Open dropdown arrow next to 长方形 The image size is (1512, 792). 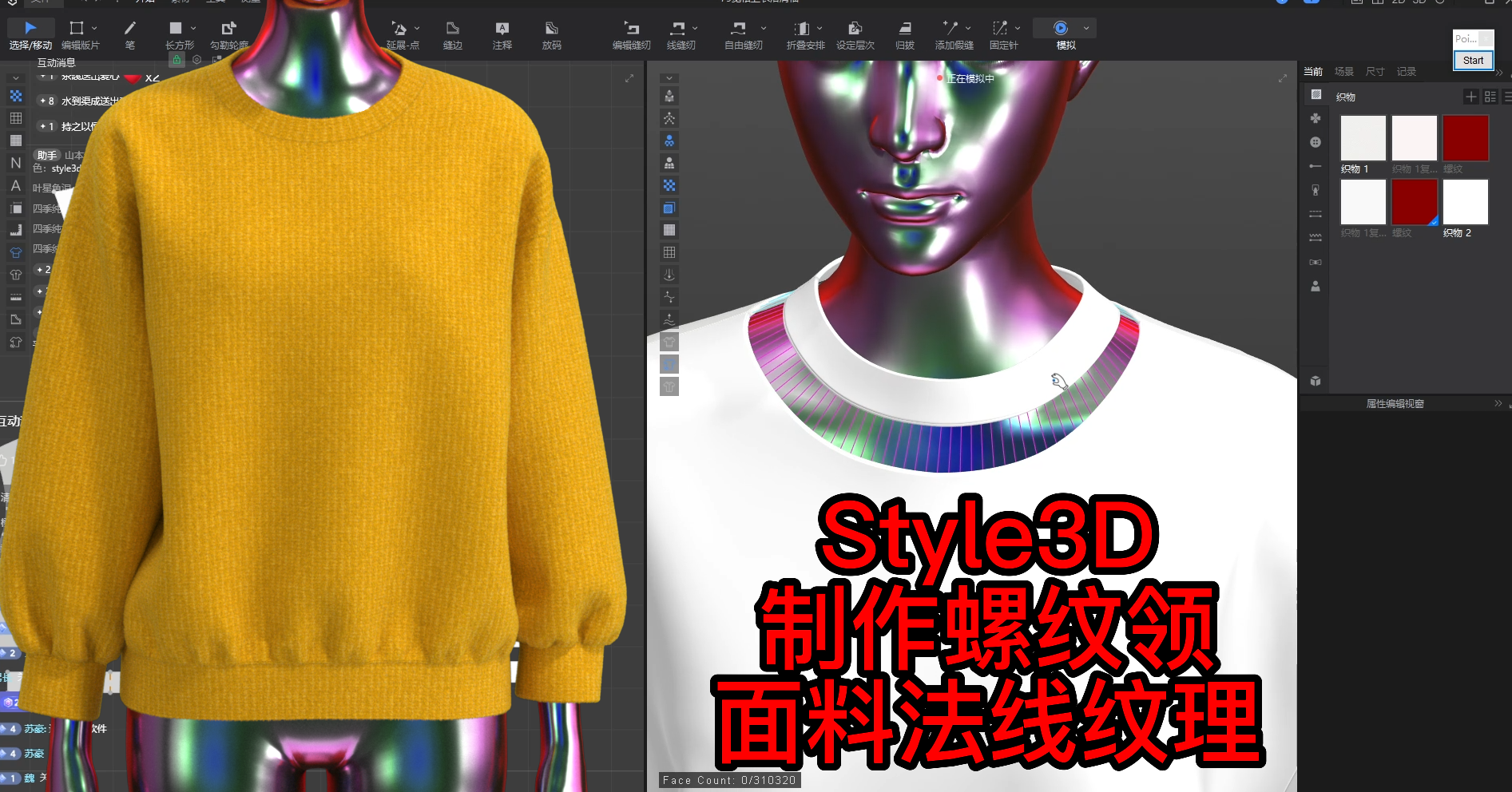193,28
